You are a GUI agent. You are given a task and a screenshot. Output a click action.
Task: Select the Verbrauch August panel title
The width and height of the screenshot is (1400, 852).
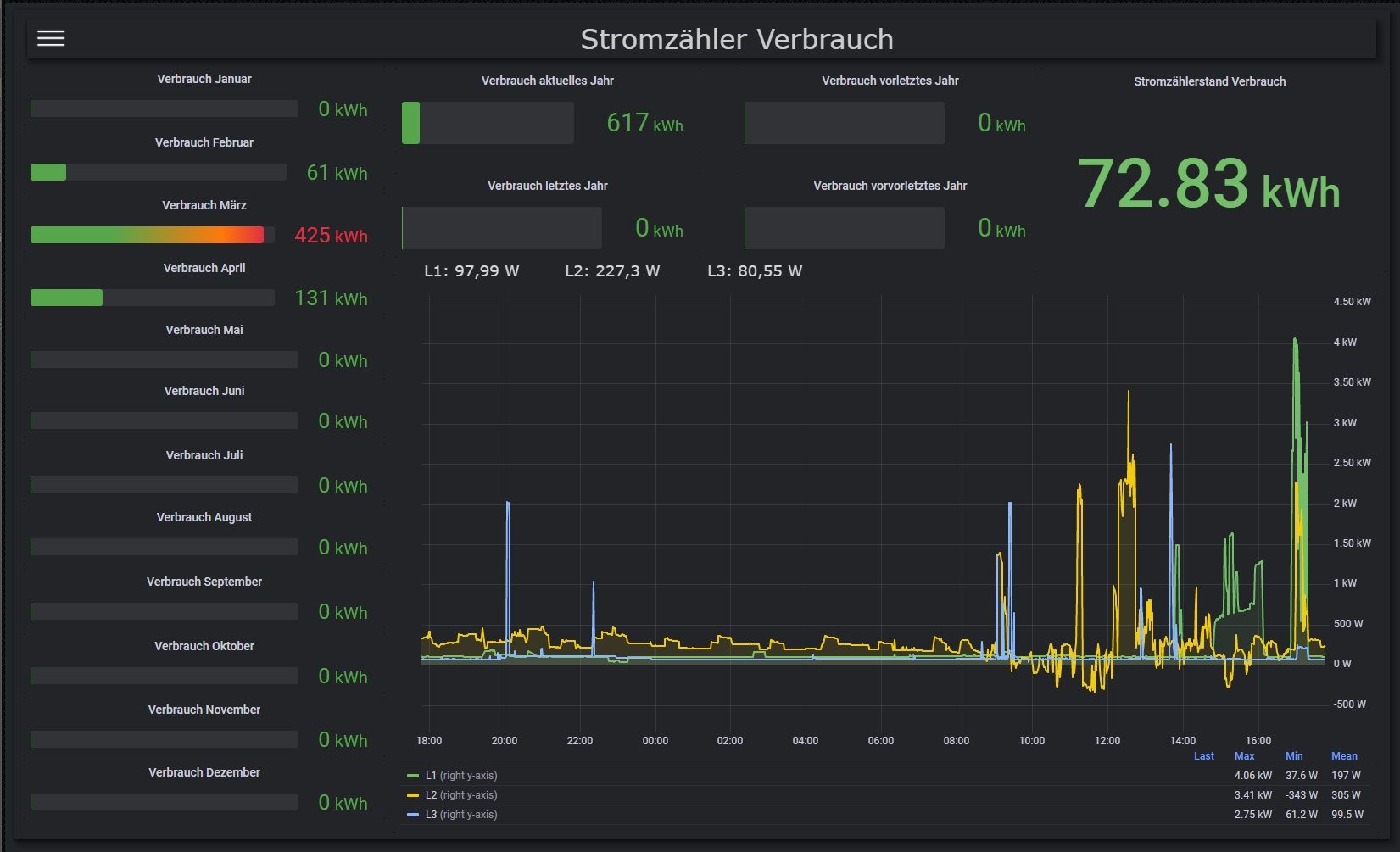tap(204, 517)
